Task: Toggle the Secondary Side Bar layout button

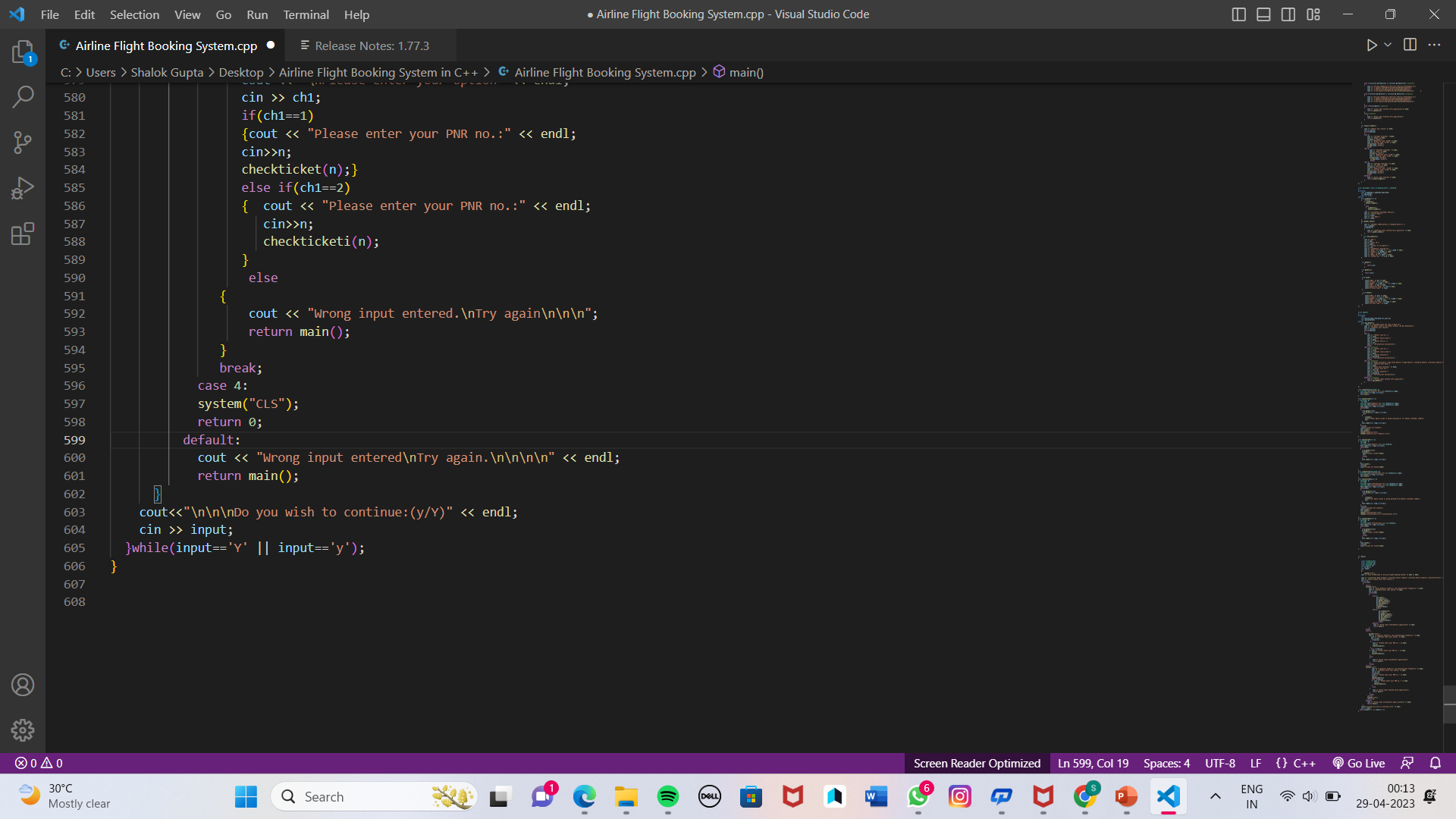Action: pyautogui.click(x=1288, y=14)
